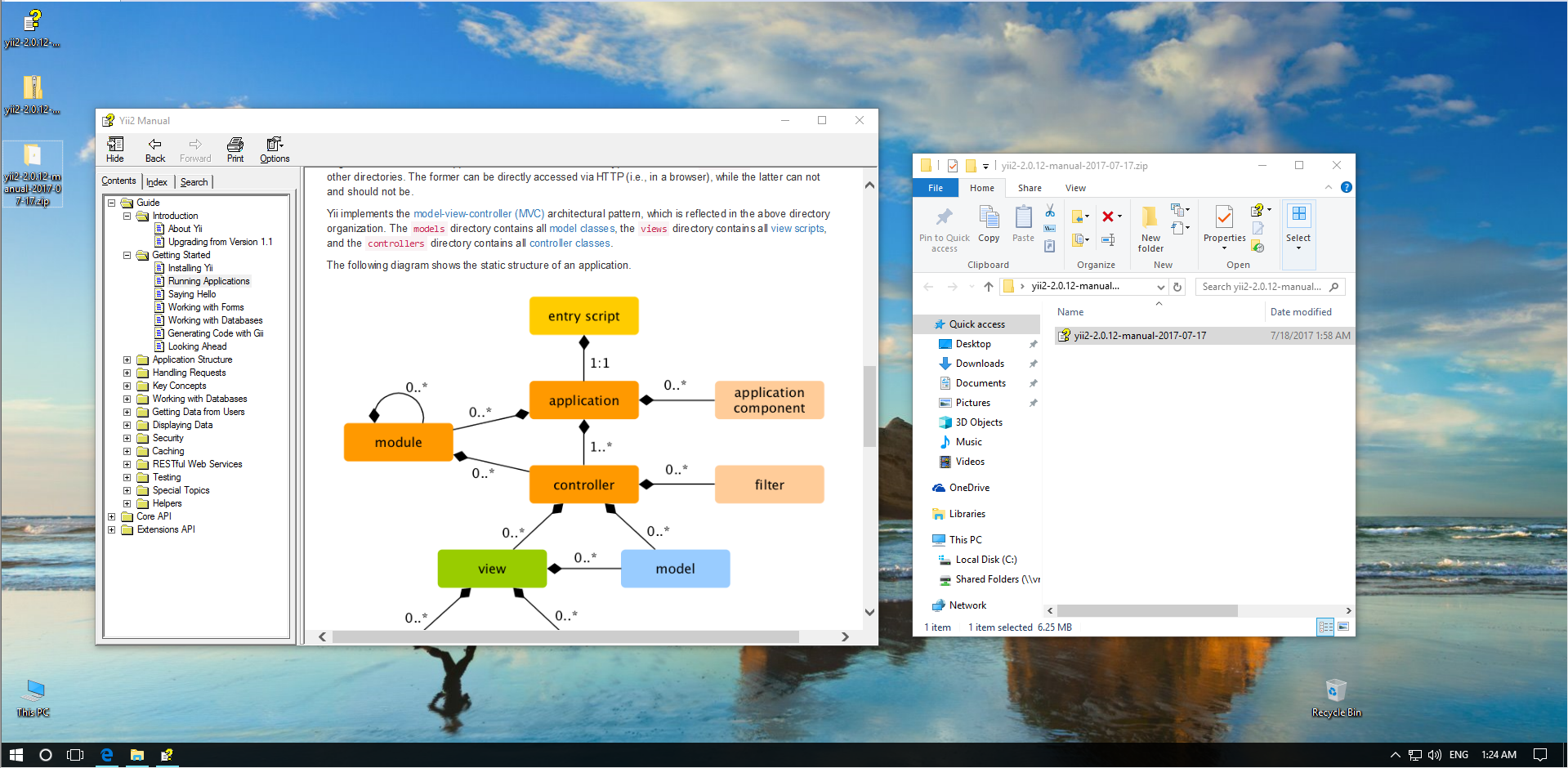Collapse the Getting Started tree node
The width and height of the screenshot is (1568, 768).
(127, 255)
